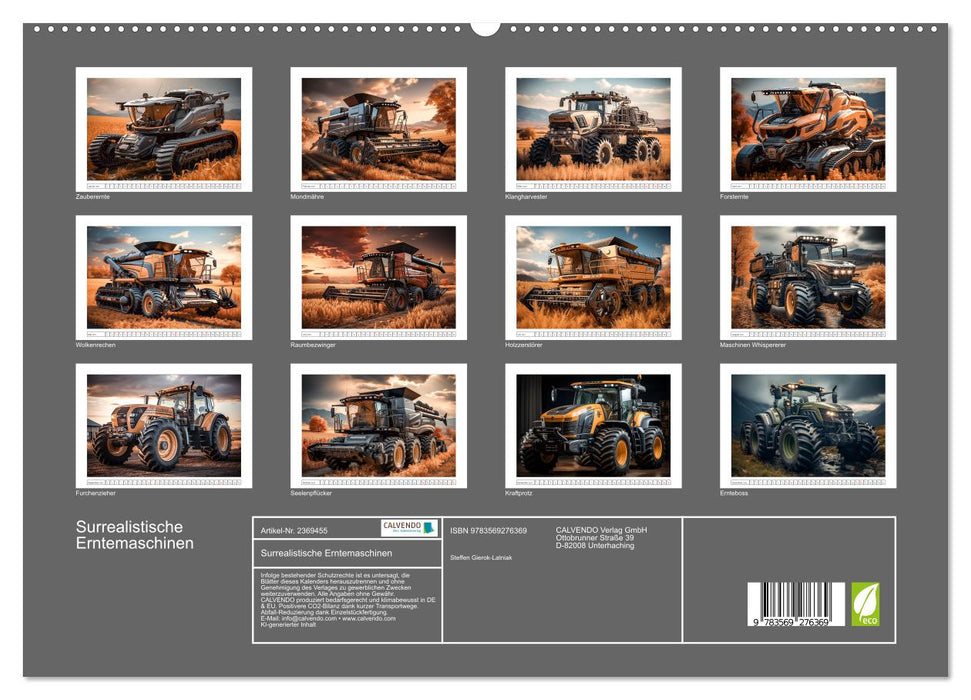The width and height of the screenshot is (971, 700).
Task: Click the info@calvendo.com email line
Action: click(328, 618)
